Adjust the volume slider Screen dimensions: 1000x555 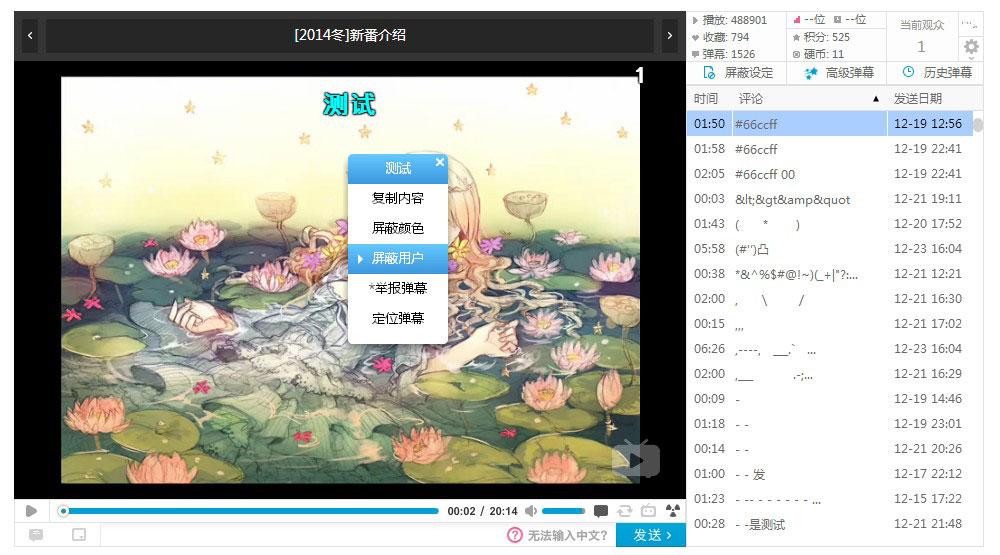(x=563, y=511)
